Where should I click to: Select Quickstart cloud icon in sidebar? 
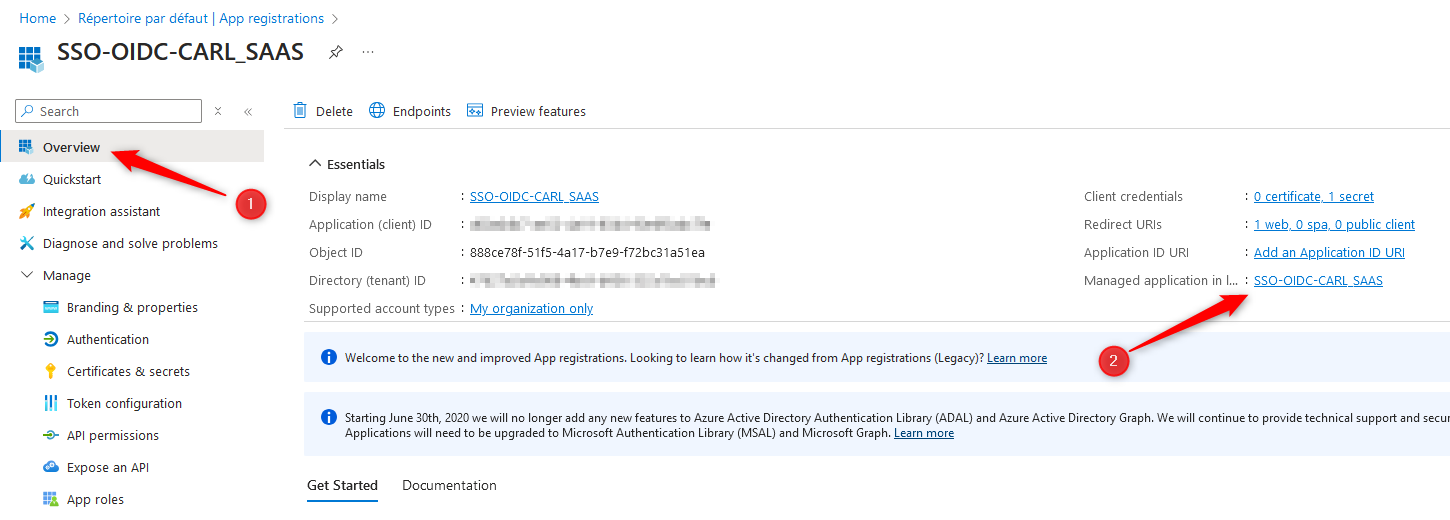pyautogui.click(x=26, y=179)
